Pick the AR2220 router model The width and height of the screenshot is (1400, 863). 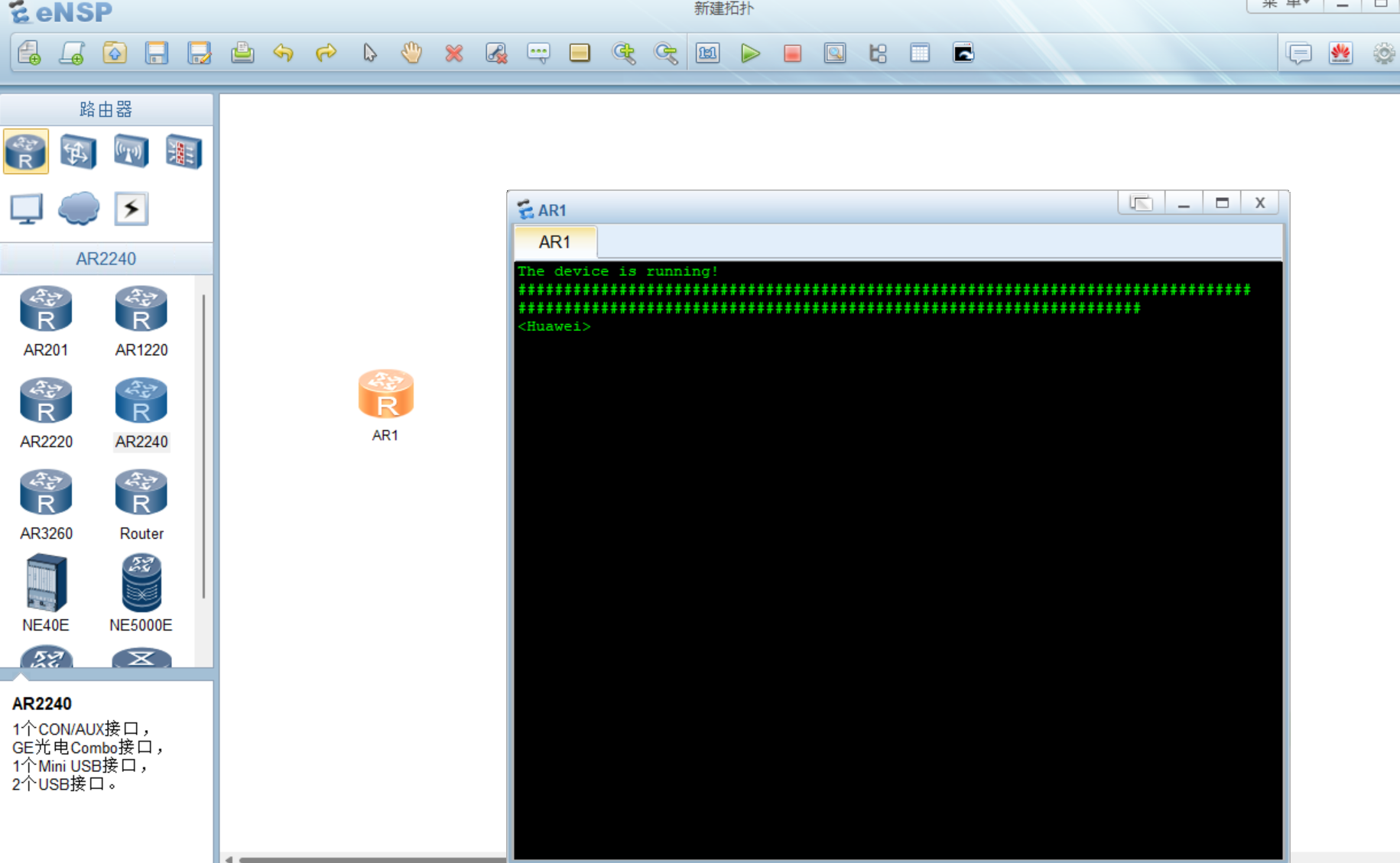(46, 414)
